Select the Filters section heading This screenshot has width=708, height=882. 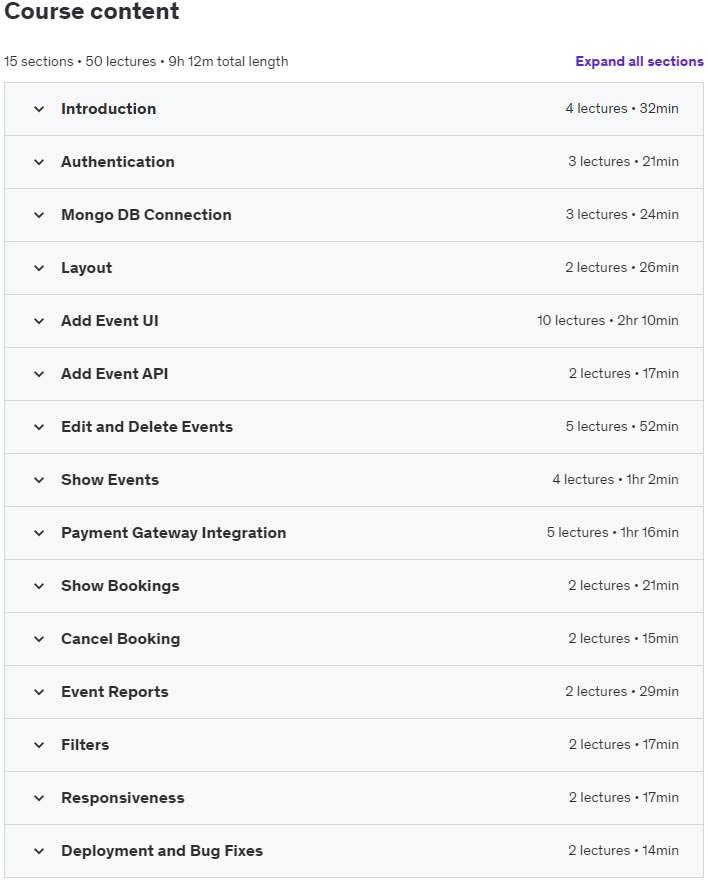[85, 745]
